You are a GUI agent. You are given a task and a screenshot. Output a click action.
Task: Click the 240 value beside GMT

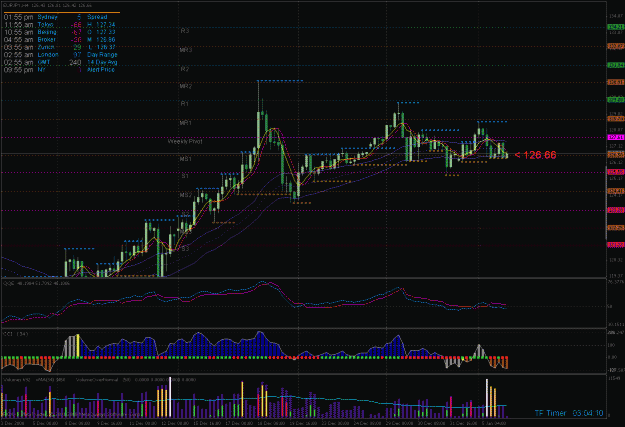pos(75,62)
